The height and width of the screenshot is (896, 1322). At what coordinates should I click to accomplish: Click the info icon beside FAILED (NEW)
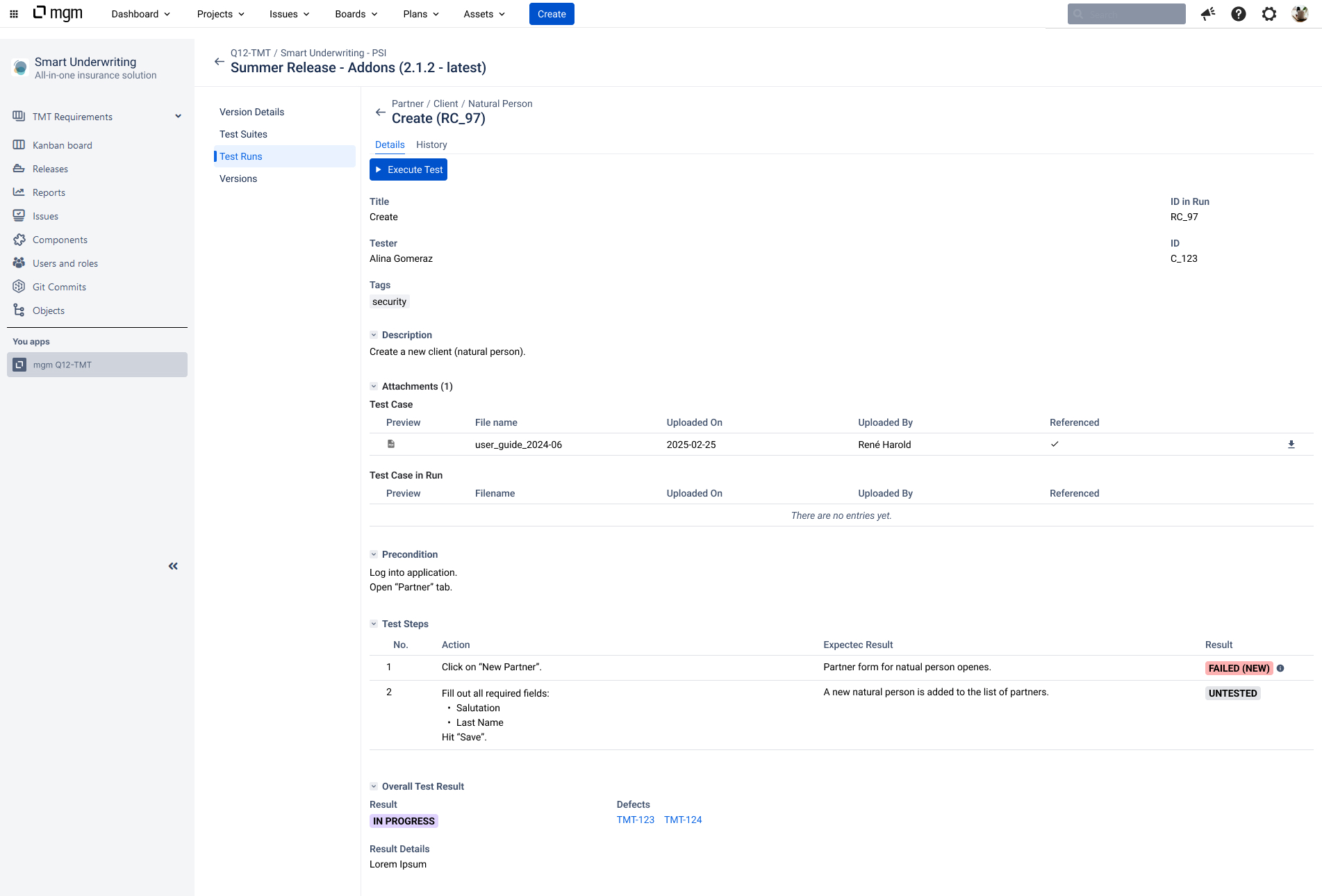point(1281,667)
